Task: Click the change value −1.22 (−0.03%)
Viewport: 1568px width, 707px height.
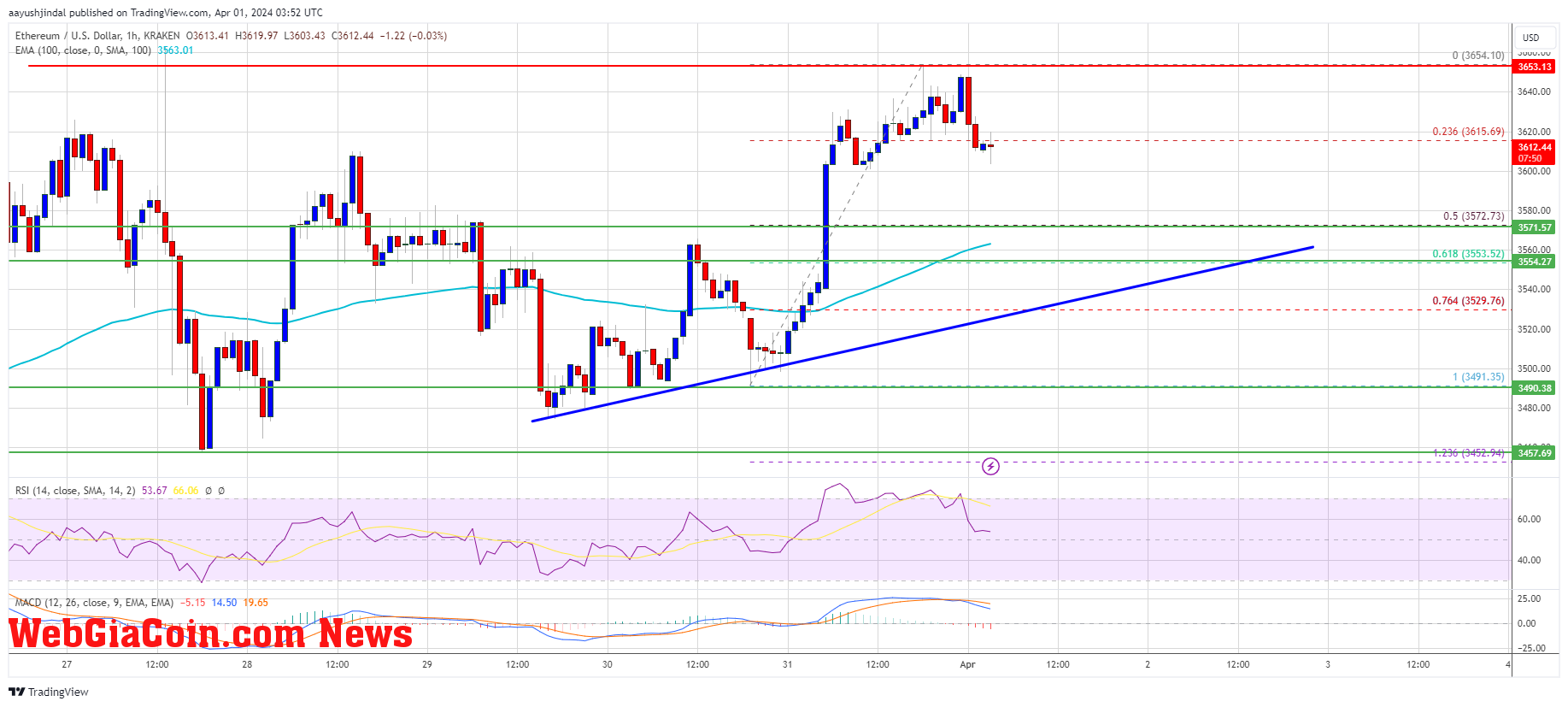Action: coord(414,36)
